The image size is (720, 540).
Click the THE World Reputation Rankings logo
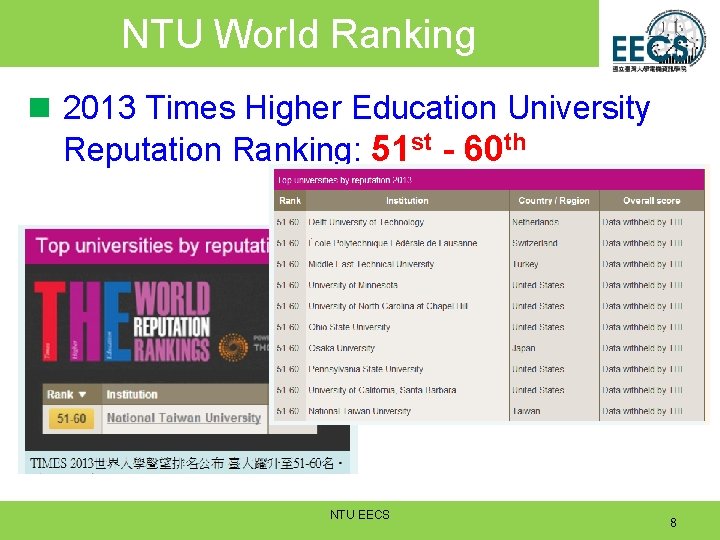(x=123, y=321)
